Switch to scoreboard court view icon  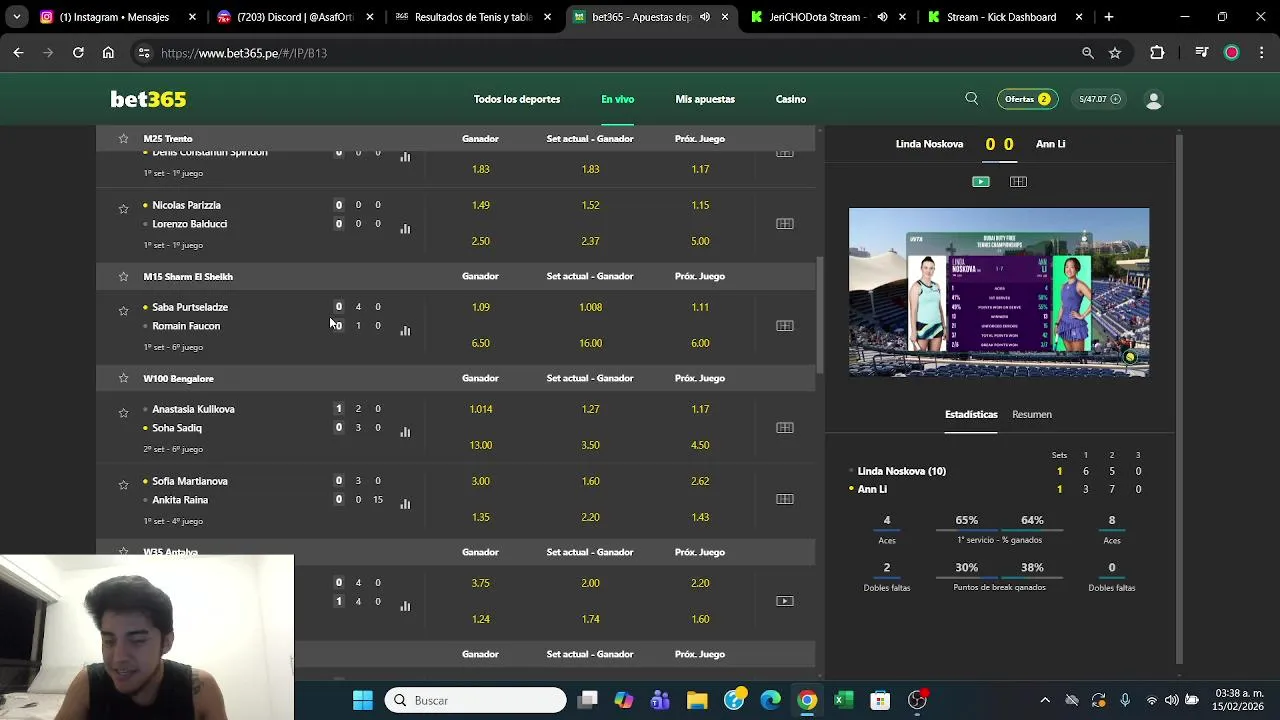(1018, 181)
